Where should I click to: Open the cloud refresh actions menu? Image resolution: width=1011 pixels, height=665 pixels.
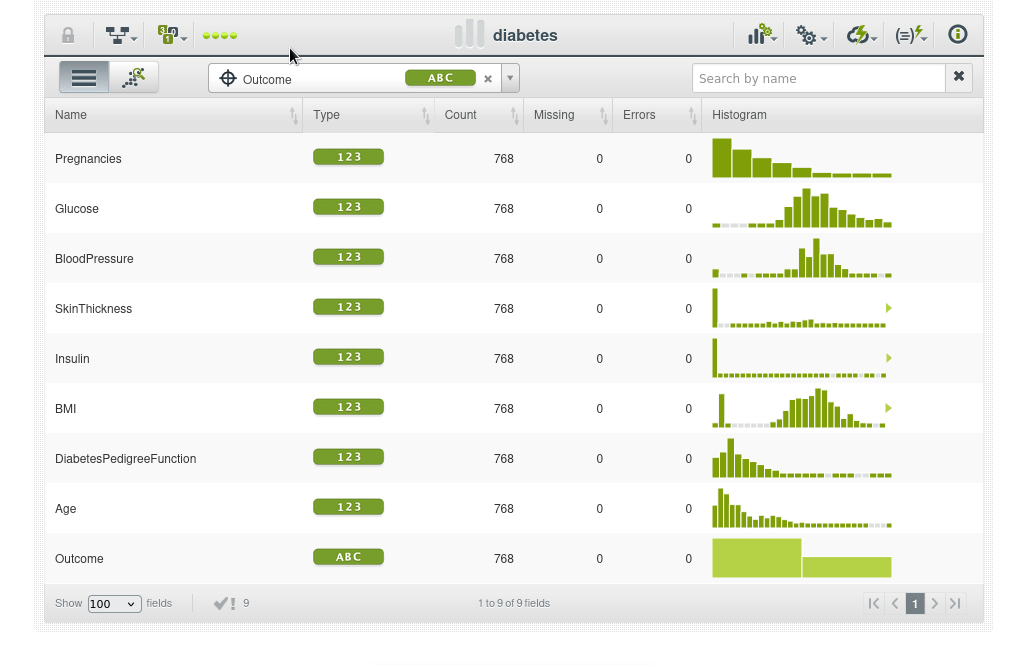pyautogui.click(x=861, y=36)
